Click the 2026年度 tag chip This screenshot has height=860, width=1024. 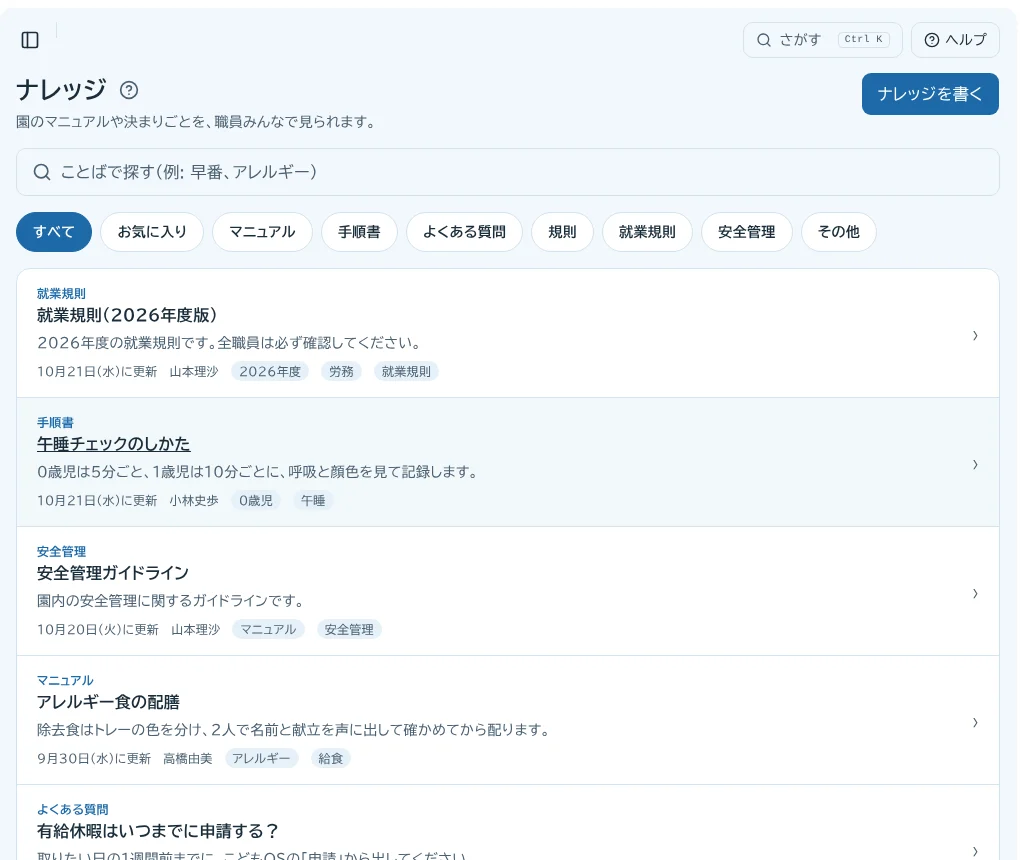click(270, 372)
